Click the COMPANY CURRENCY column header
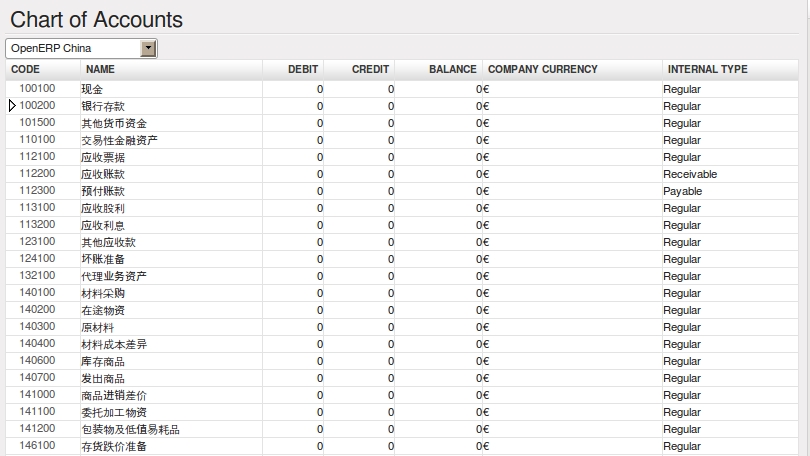 coord(542,69)
